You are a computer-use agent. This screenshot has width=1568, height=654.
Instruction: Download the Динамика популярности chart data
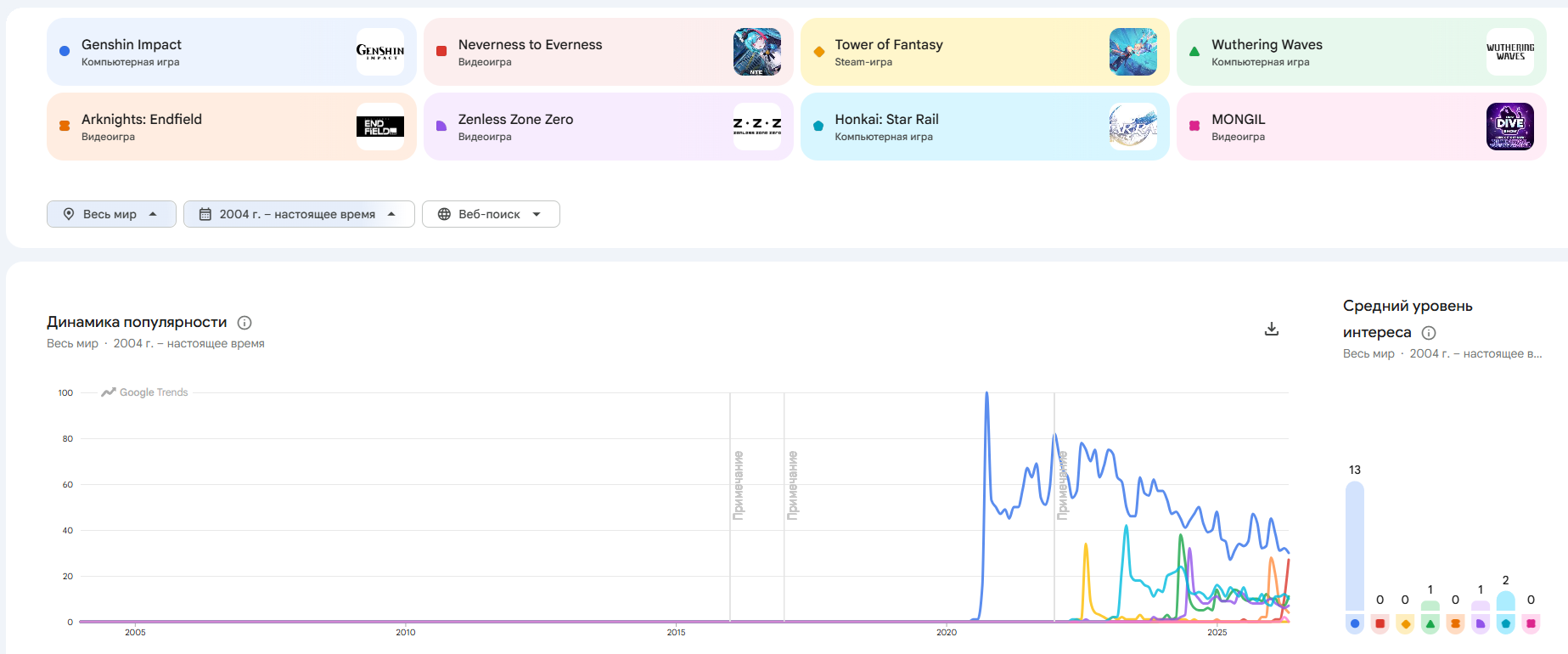(x=1272, y=329)
